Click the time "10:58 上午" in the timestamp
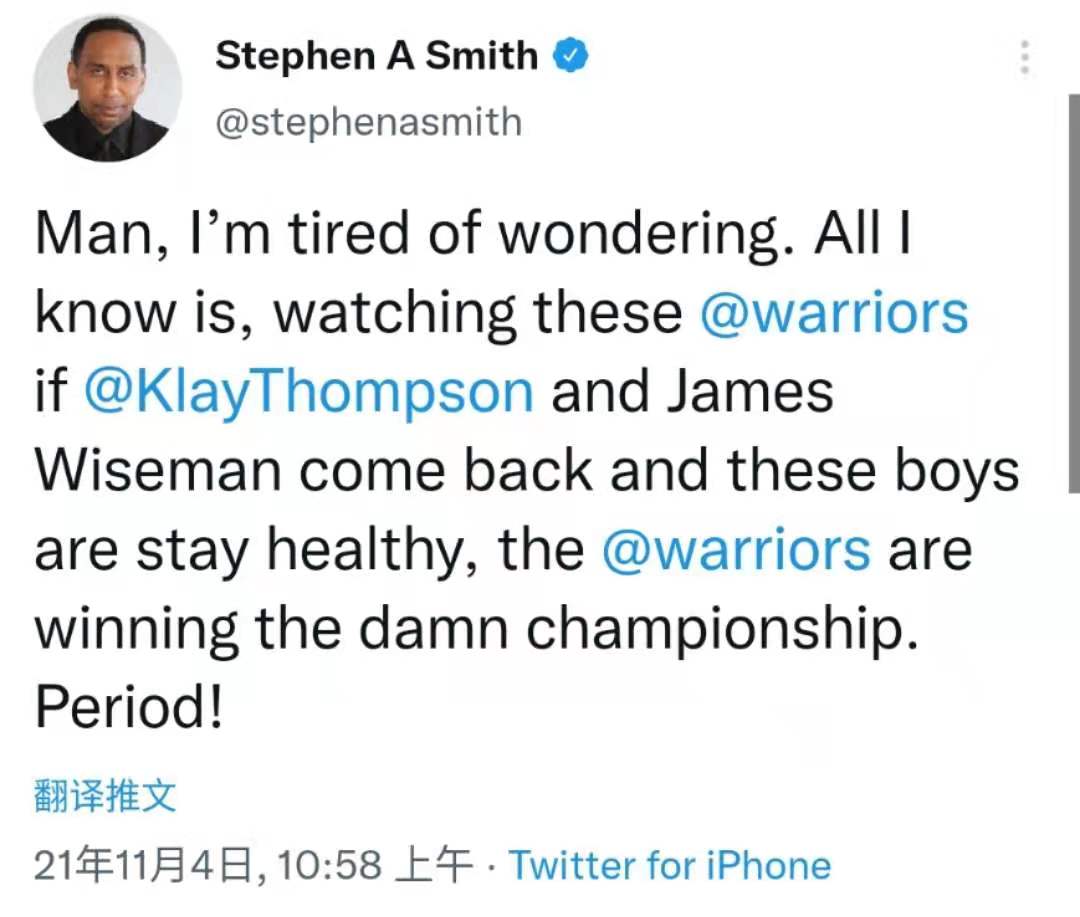 click(375, 865)
